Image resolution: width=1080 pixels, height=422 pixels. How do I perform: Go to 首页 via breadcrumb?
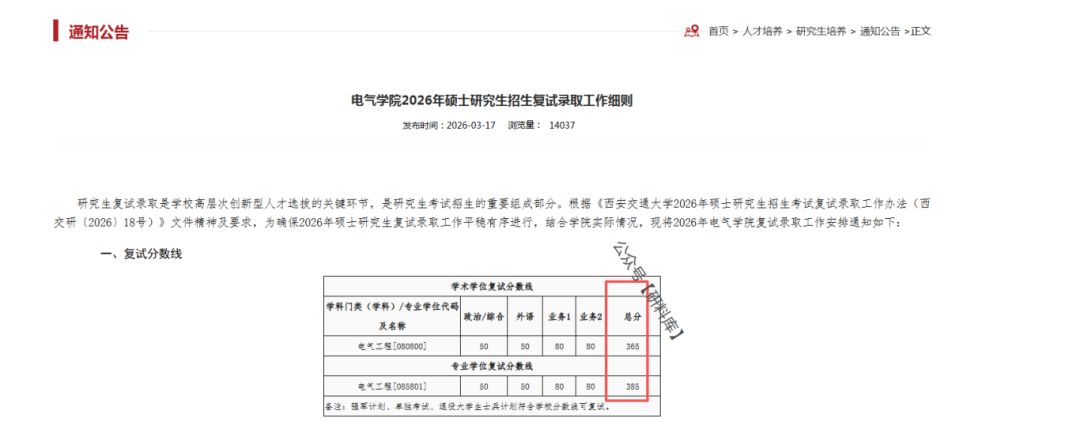click(718, 31)
